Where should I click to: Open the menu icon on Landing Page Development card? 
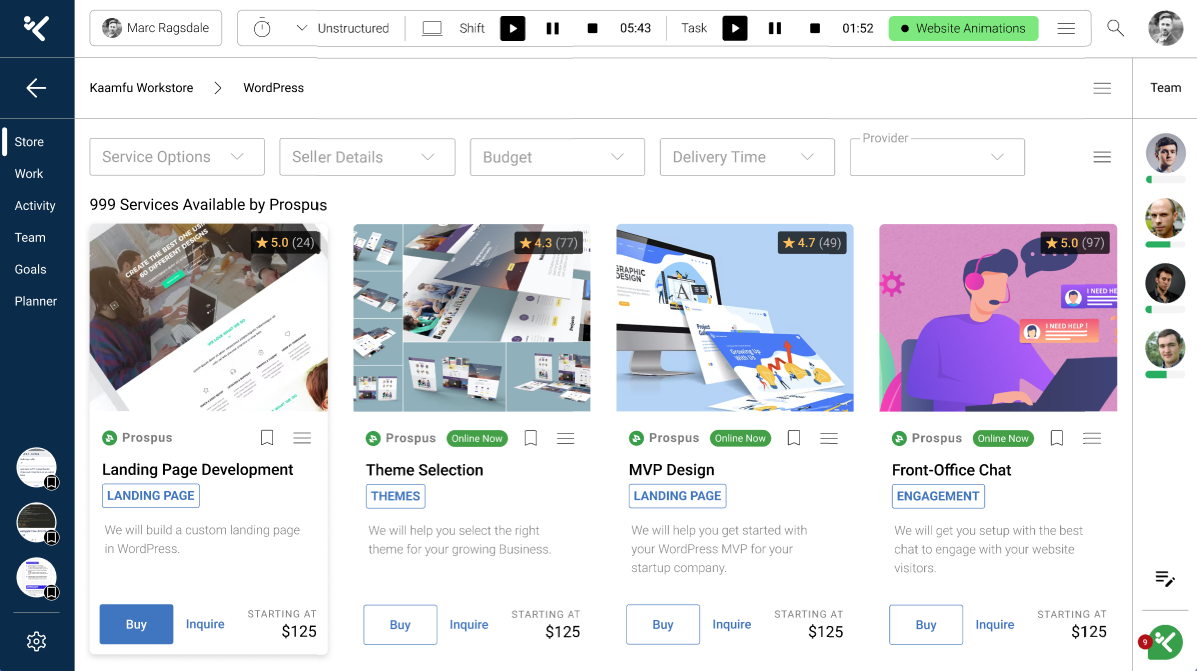302,437
